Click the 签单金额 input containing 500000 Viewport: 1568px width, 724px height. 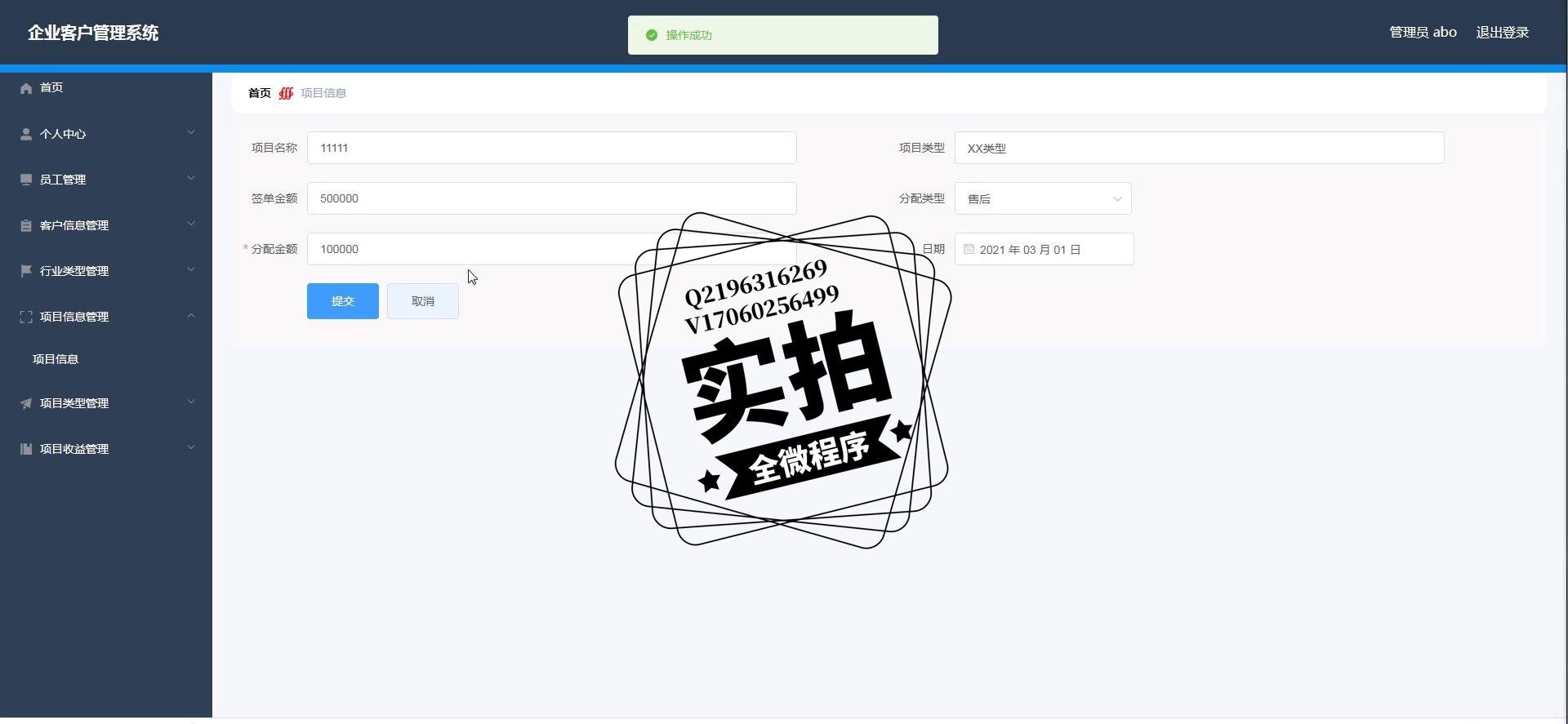point(552,198)
